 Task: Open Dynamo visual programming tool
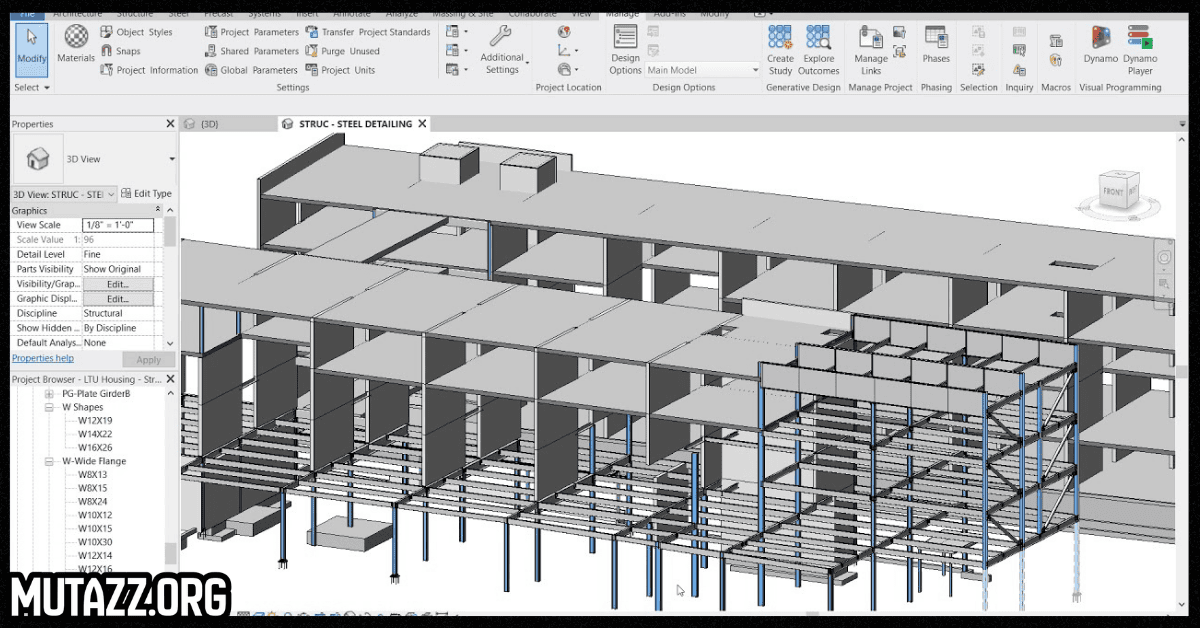[1100, 45]
